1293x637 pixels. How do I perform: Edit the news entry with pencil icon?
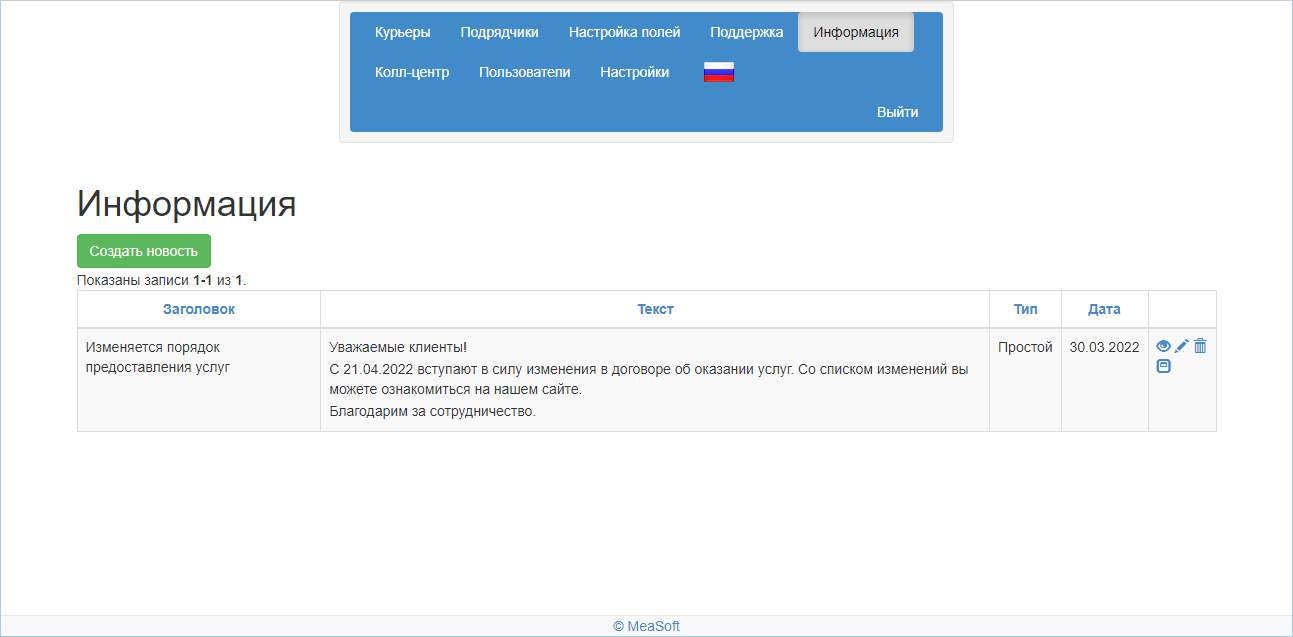coord(1182,346)
